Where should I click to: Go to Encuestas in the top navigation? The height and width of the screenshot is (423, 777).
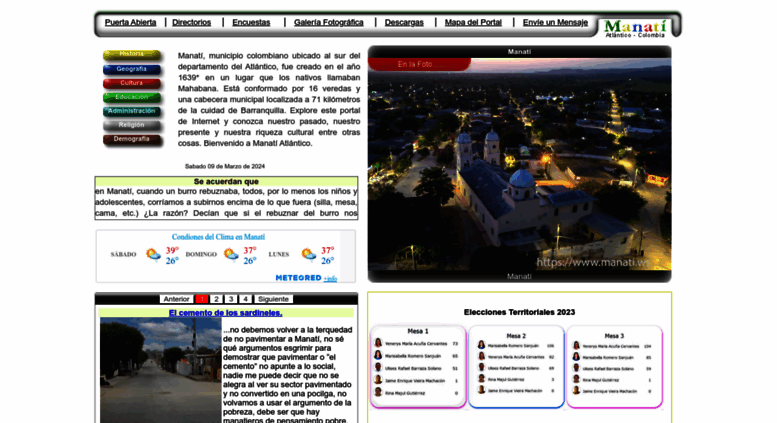[251, 22]
